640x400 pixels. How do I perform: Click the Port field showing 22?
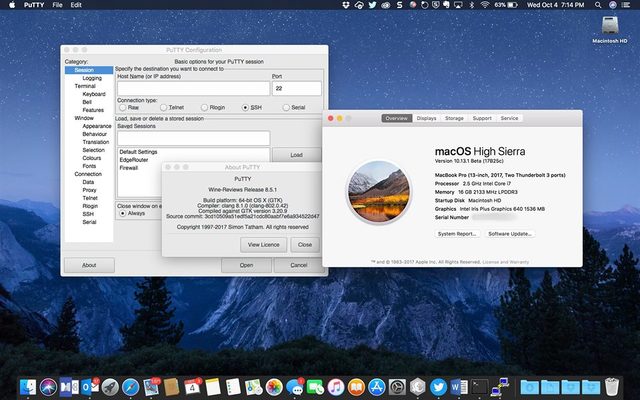pyautogui.click(x=297, y=88)
